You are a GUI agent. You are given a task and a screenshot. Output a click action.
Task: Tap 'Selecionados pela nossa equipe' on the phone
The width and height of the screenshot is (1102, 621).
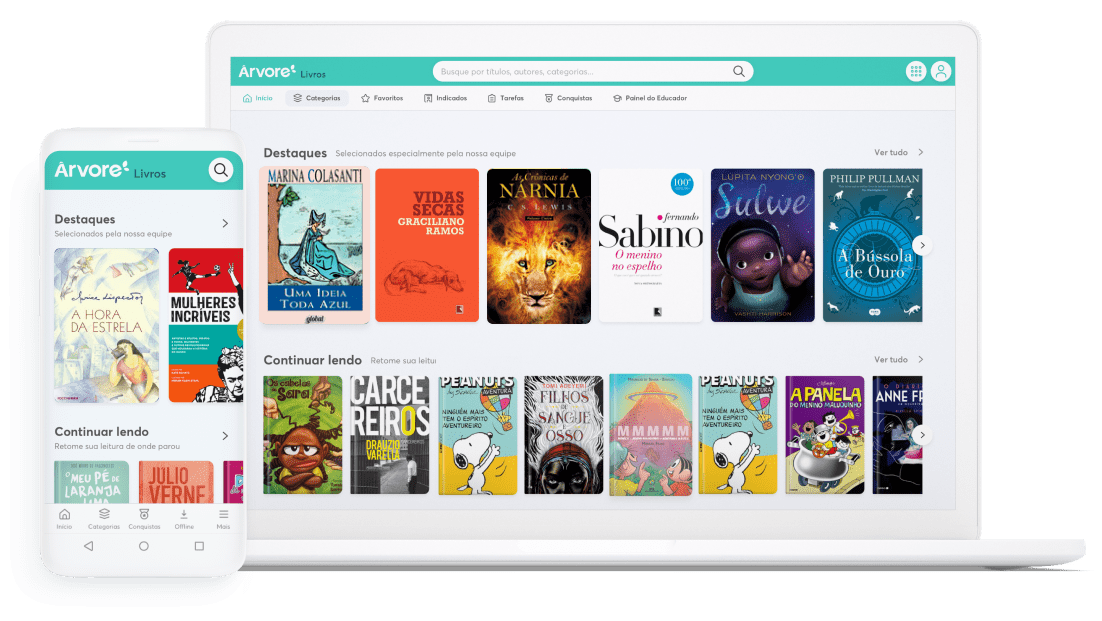[x=113, y=234]
